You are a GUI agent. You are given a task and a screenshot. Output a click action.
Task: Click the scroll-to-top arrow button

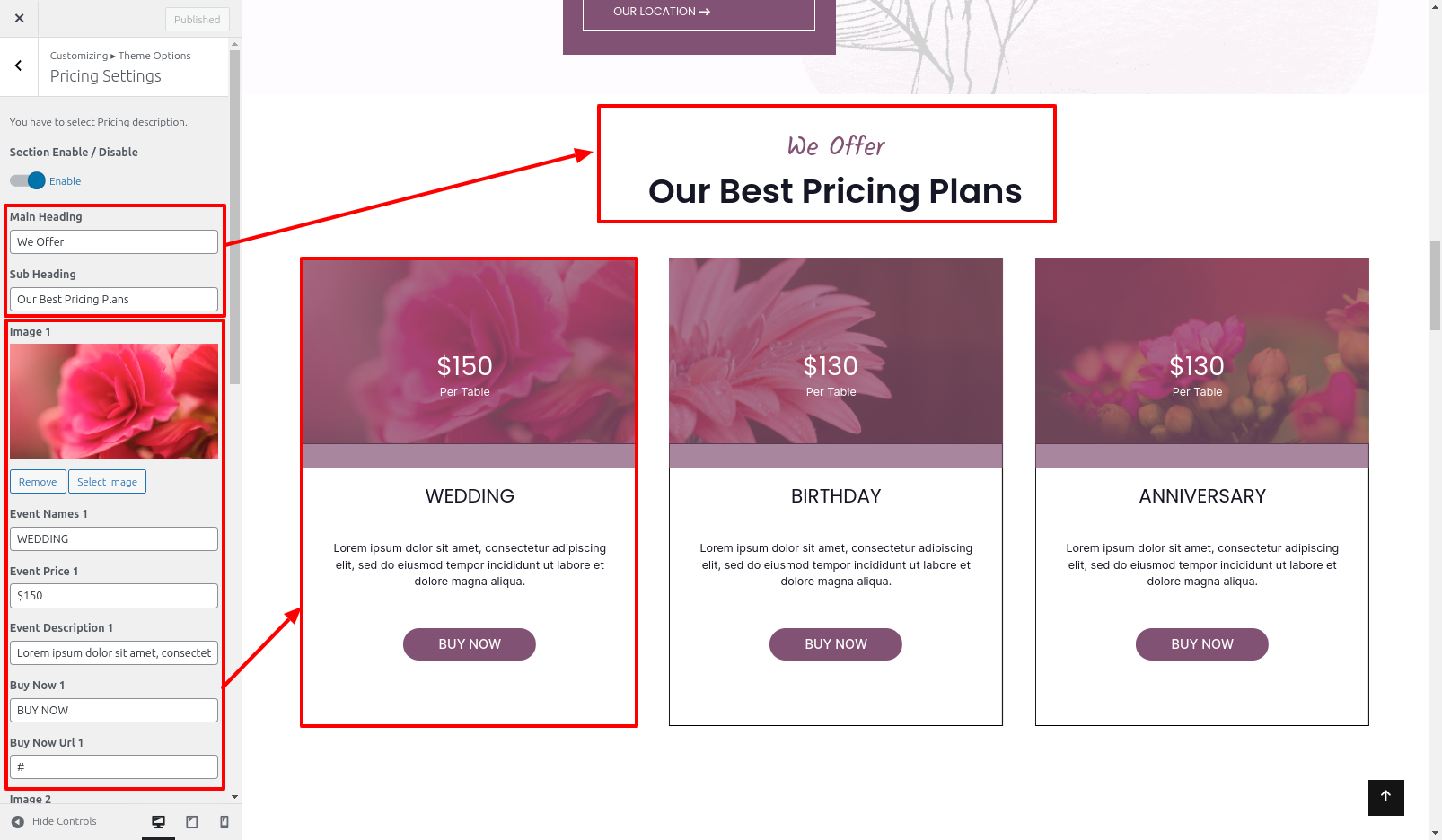1385,797
